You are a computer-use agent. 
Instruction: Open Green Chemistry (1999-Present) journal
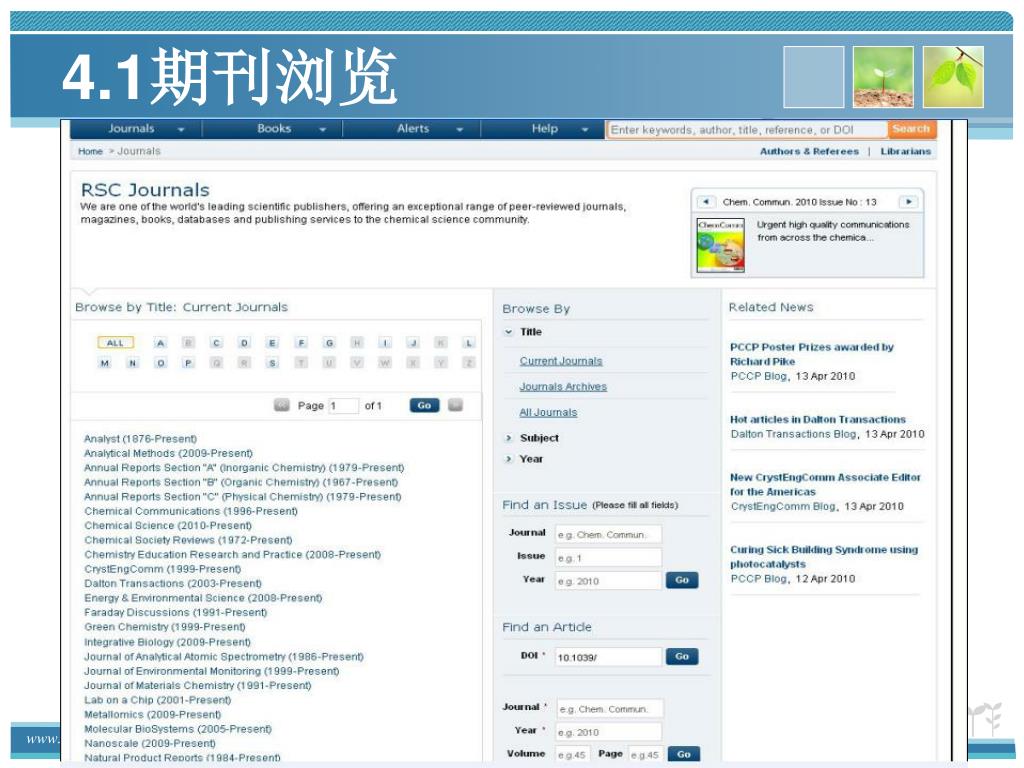(x=165, y=627)
